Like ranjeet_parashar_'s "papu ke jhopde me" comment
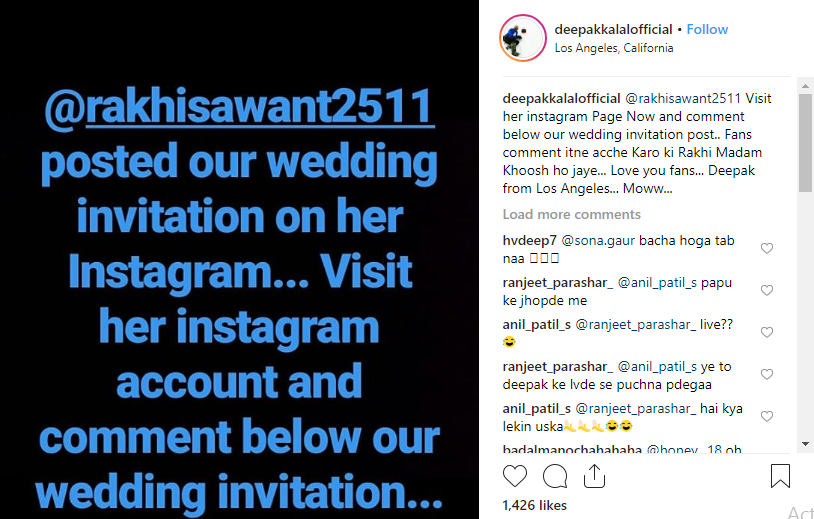This screenshot has width=814, height=519. 767,291
